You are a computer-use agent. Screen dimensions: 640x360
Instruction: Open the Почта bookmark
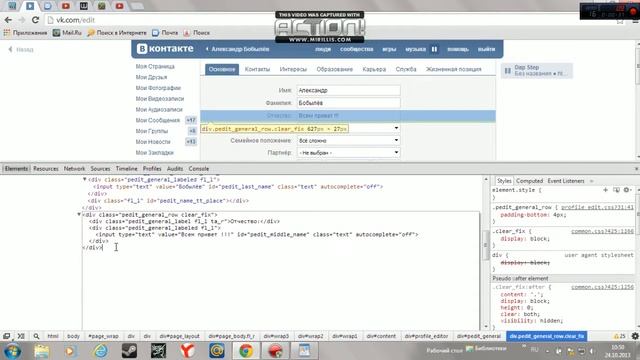pos(165,33)
